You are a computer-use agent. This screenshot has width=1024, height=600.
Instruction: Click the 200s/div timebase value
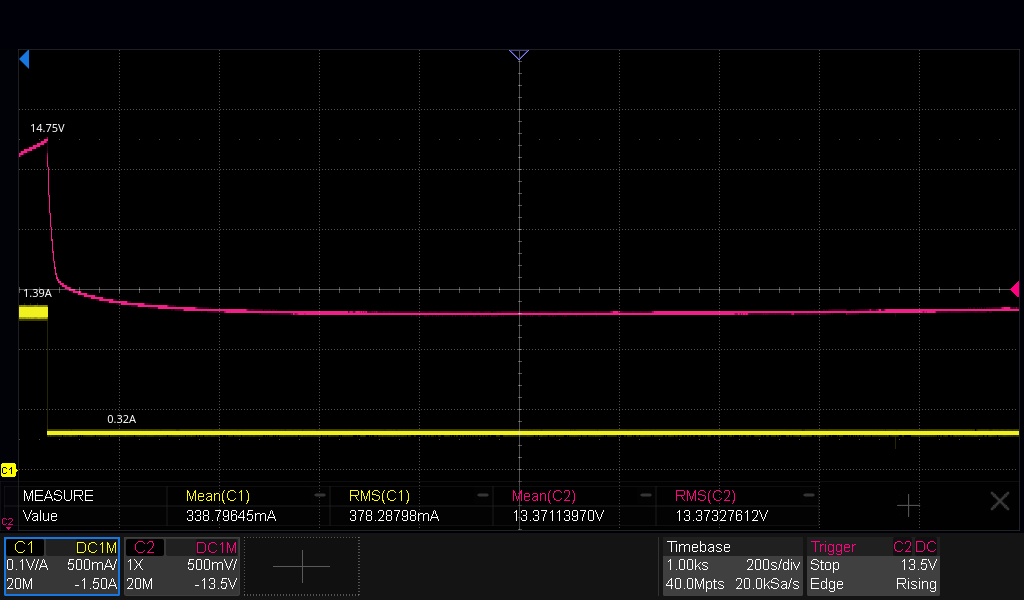coord(773,565)
